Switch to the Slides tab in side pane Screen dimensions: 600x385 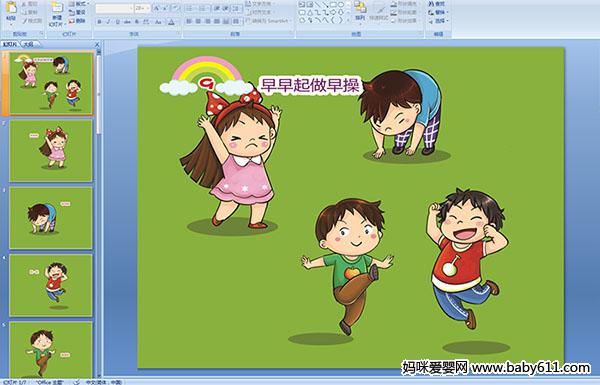coord(10,44)
